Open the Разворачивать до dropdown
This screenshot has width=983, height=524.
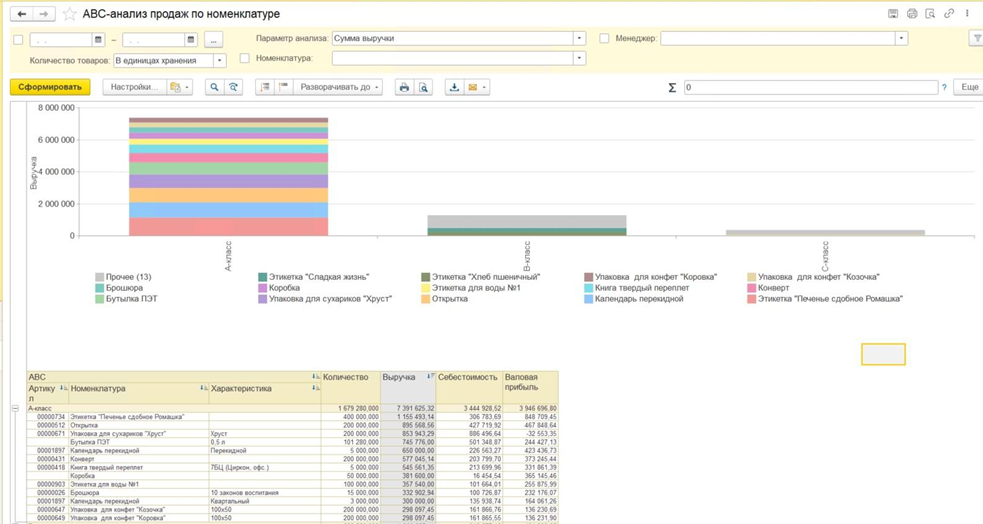[340, 88]
